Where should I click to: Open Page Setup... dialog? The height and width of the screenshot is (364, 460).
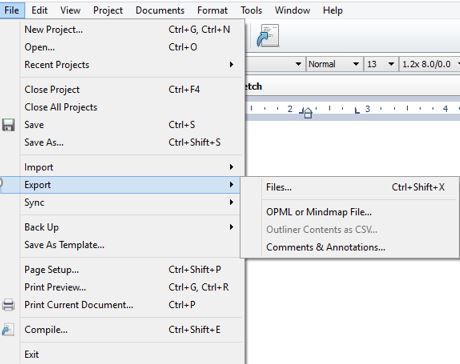pos(130,270)
